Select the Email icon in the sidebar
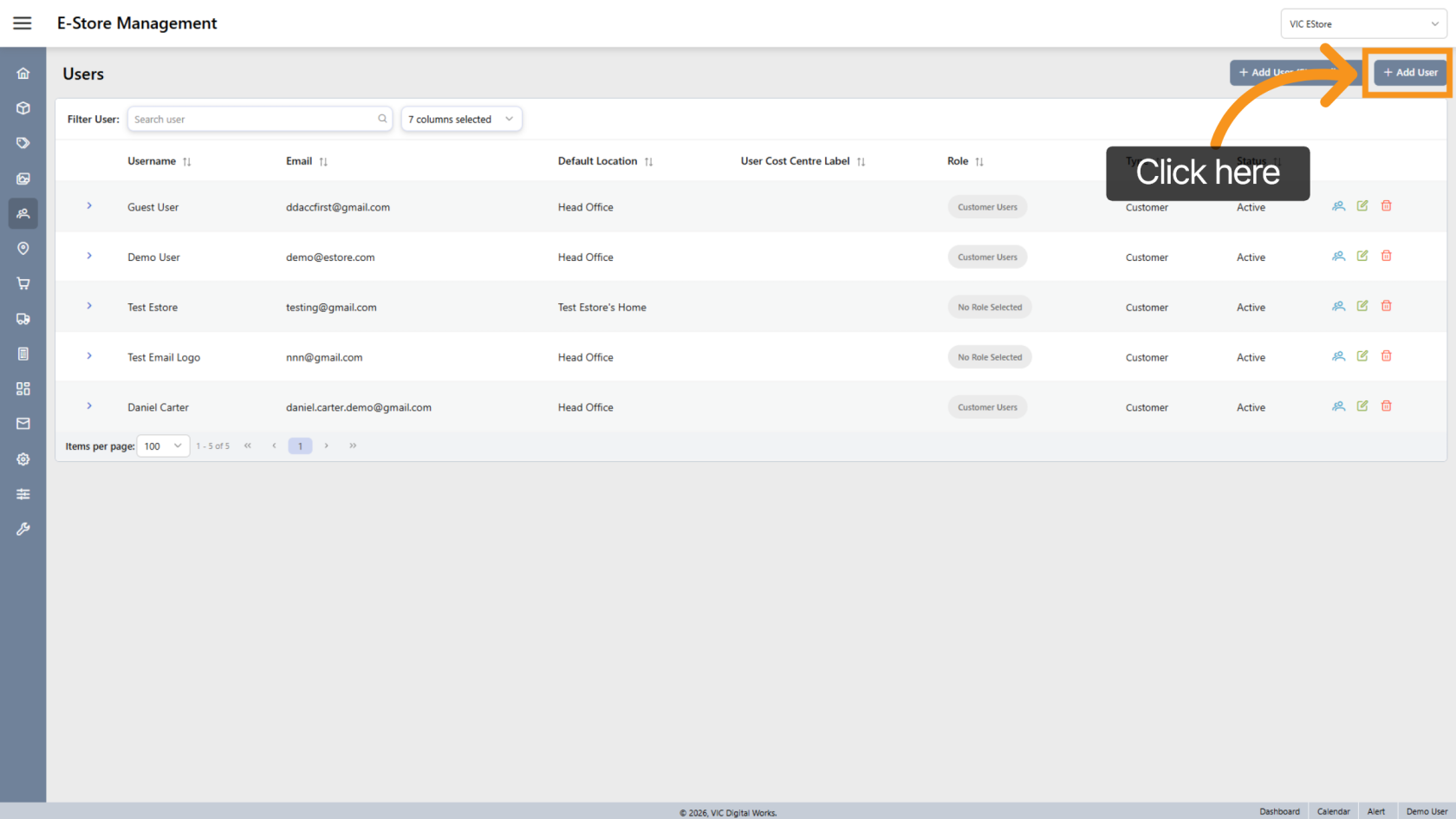The image size is (1456, 819). point(23,423)
